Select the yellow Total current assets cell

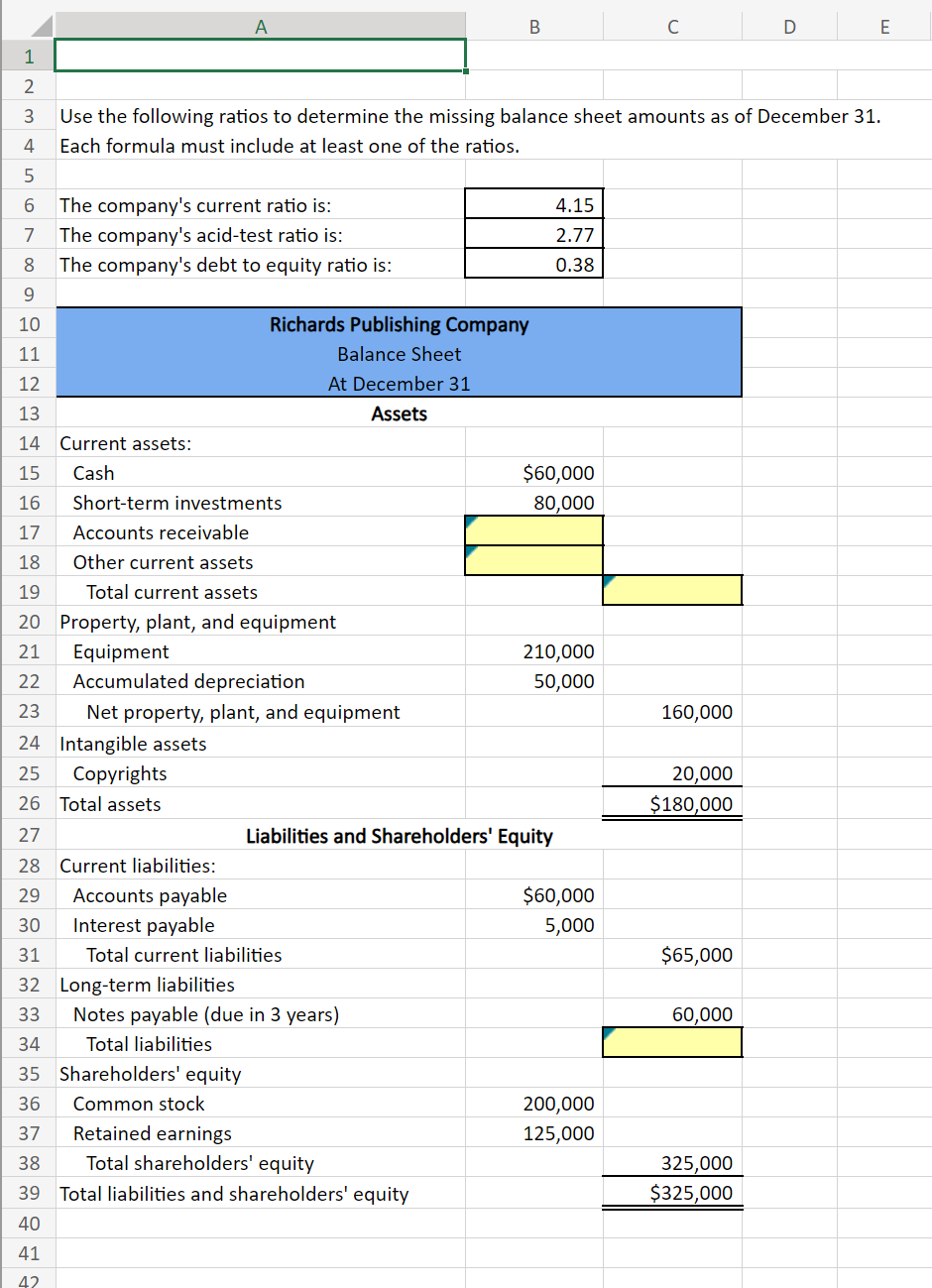pyautogui.click(x=671, y=590)
